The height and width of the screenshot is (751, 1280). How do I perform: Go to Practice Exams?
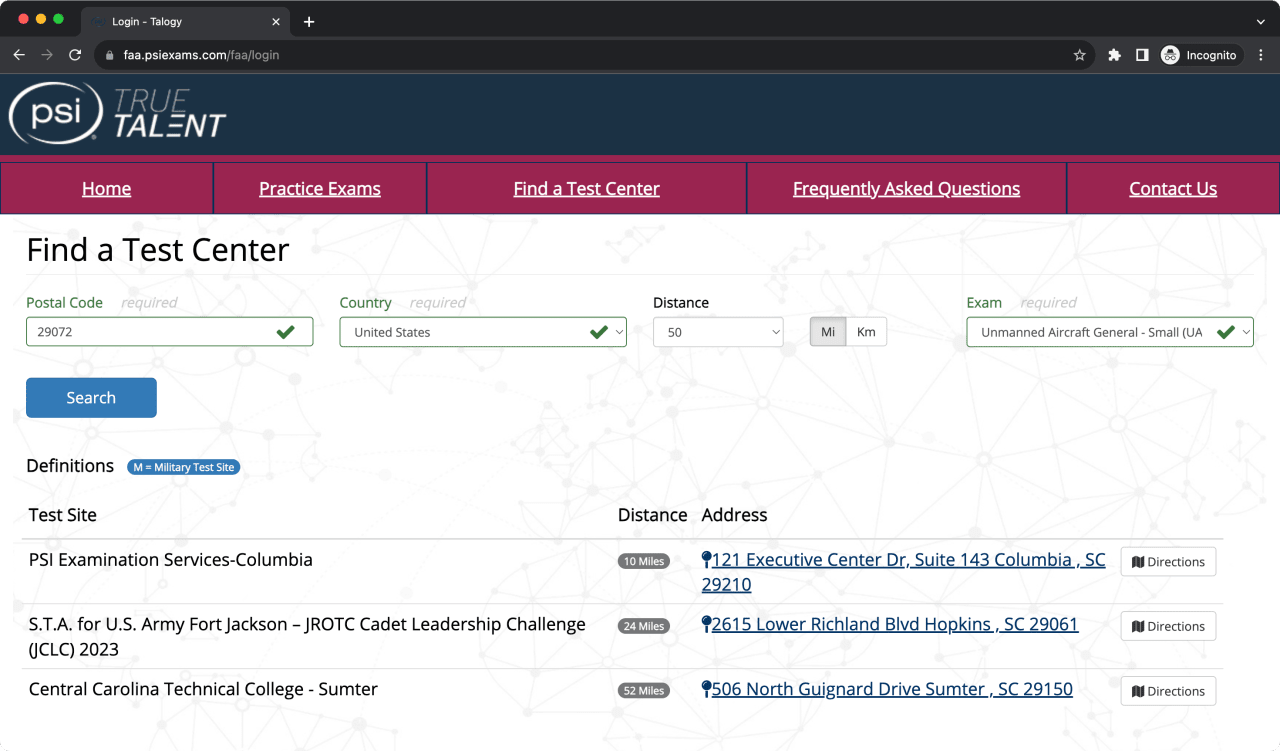(320, 189)
